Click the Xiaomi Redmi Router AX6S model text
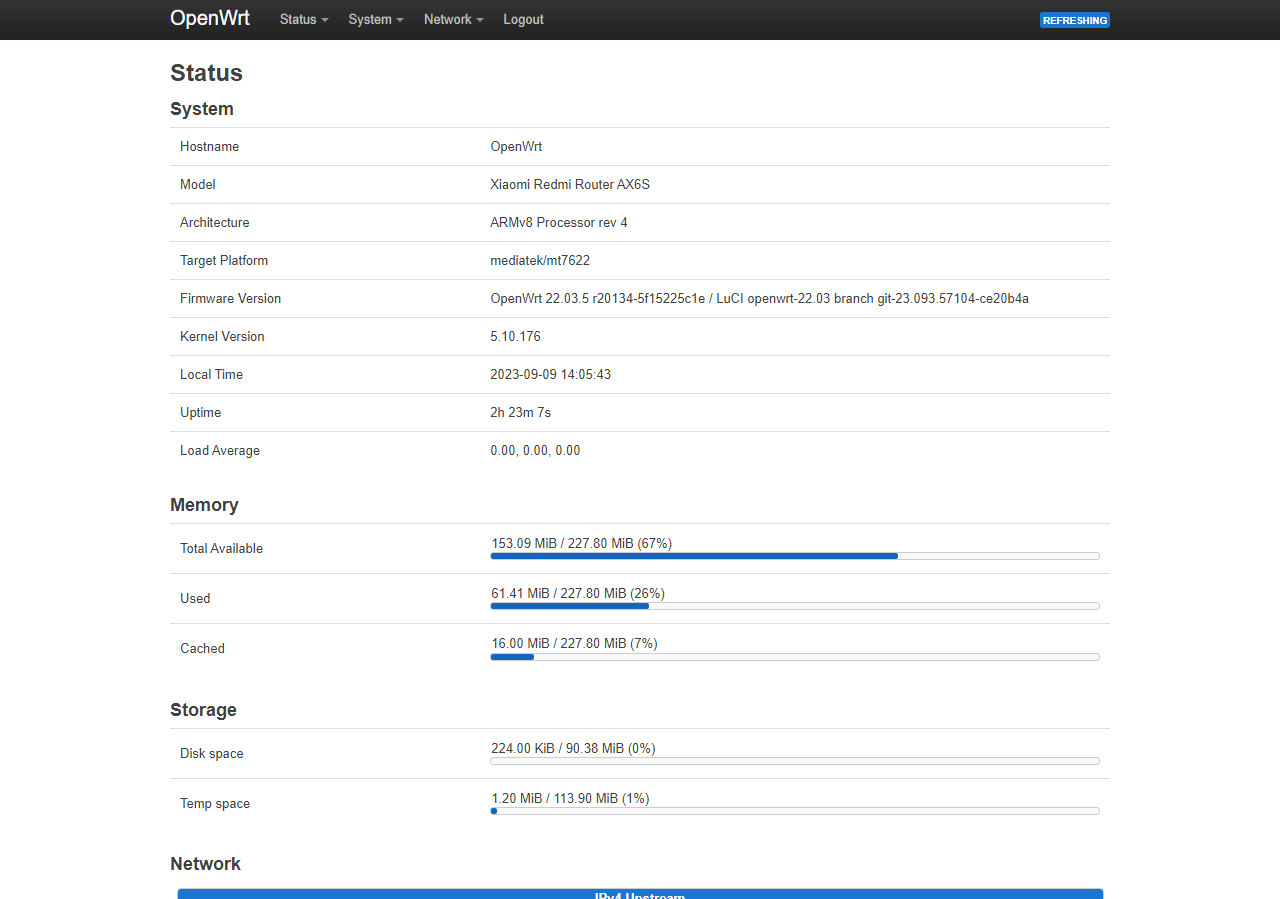1280x899 pixels. point(570,185)
